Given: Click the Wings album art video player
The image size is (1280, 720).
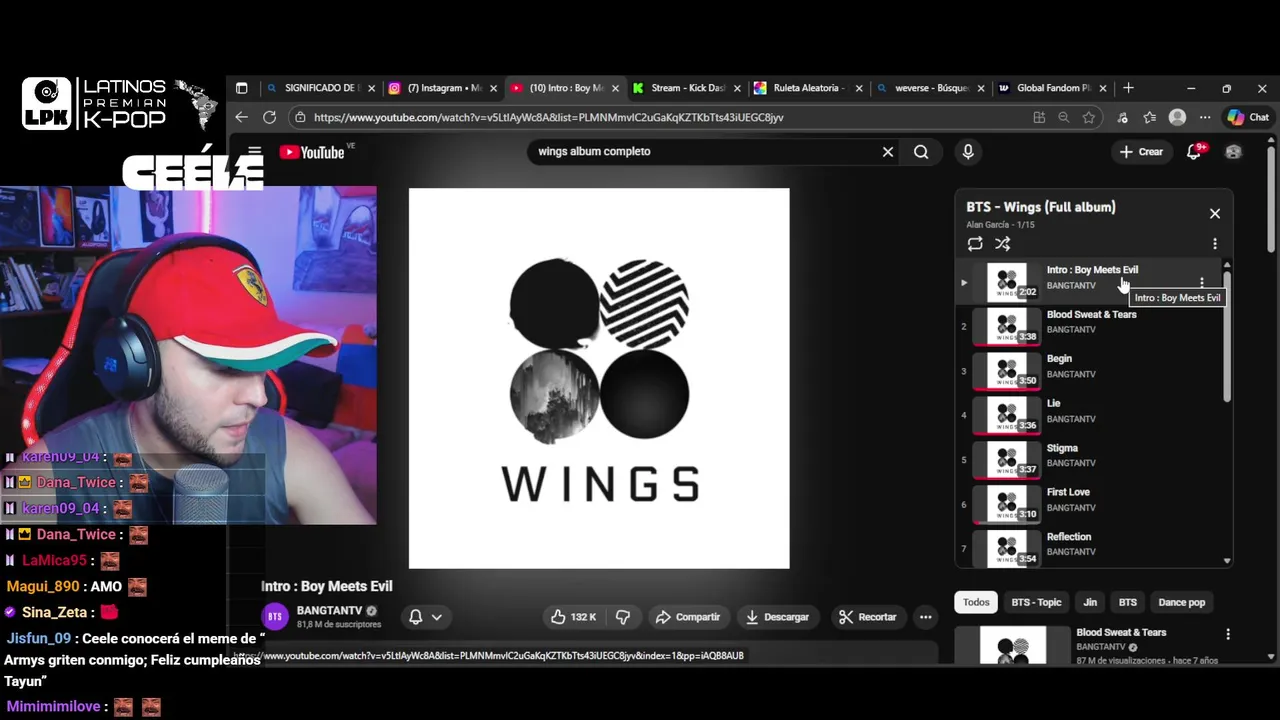Looking at the screenshot, I should pos(599,378).
